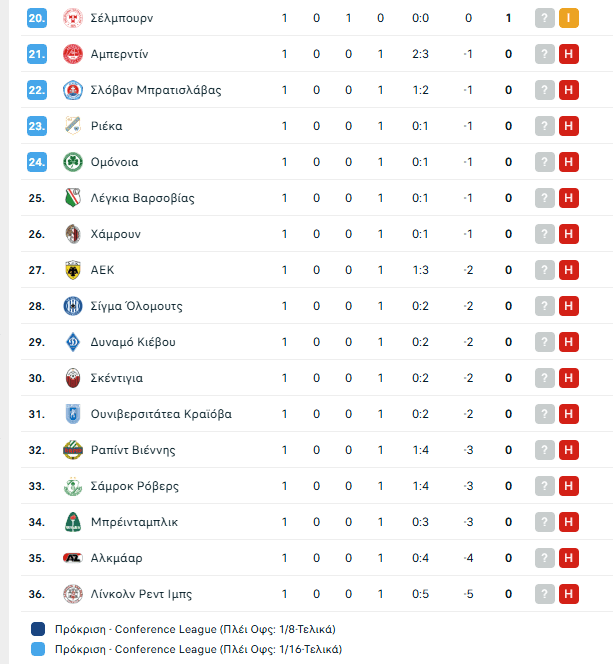Image resolution: width=613 pixels, height=664 pixels.
Task: Click the Shelbourne club crest icon
Action: coord(72,18)
